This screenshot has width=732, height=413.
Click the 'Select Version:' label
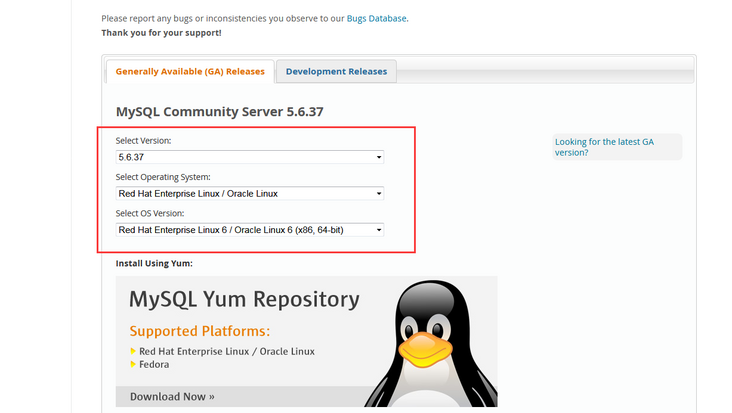(144, 141)
